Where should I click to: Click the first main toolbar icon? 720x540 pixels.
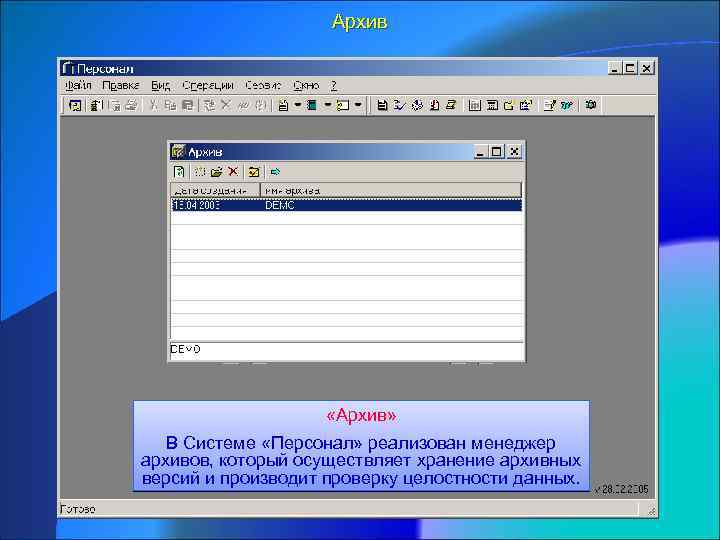coord(75,106)
